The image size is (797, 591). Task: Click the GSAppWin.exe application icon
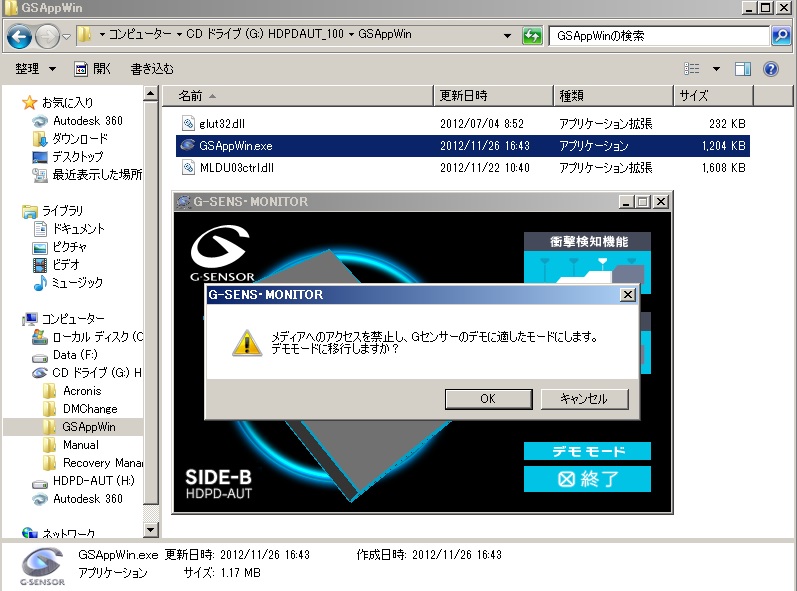188,145
